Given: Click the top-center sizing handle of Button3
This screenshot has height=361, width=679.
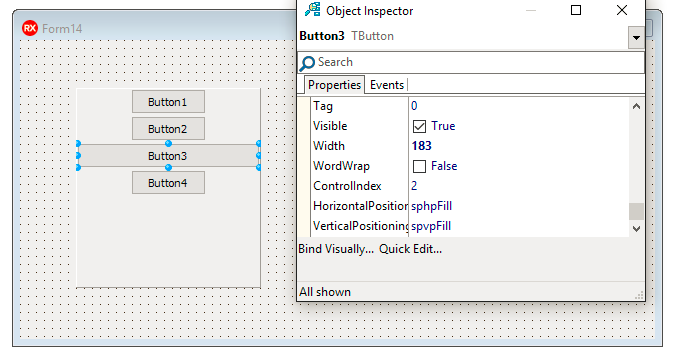Looking at the screenshot, I should (x=168, y=144).
